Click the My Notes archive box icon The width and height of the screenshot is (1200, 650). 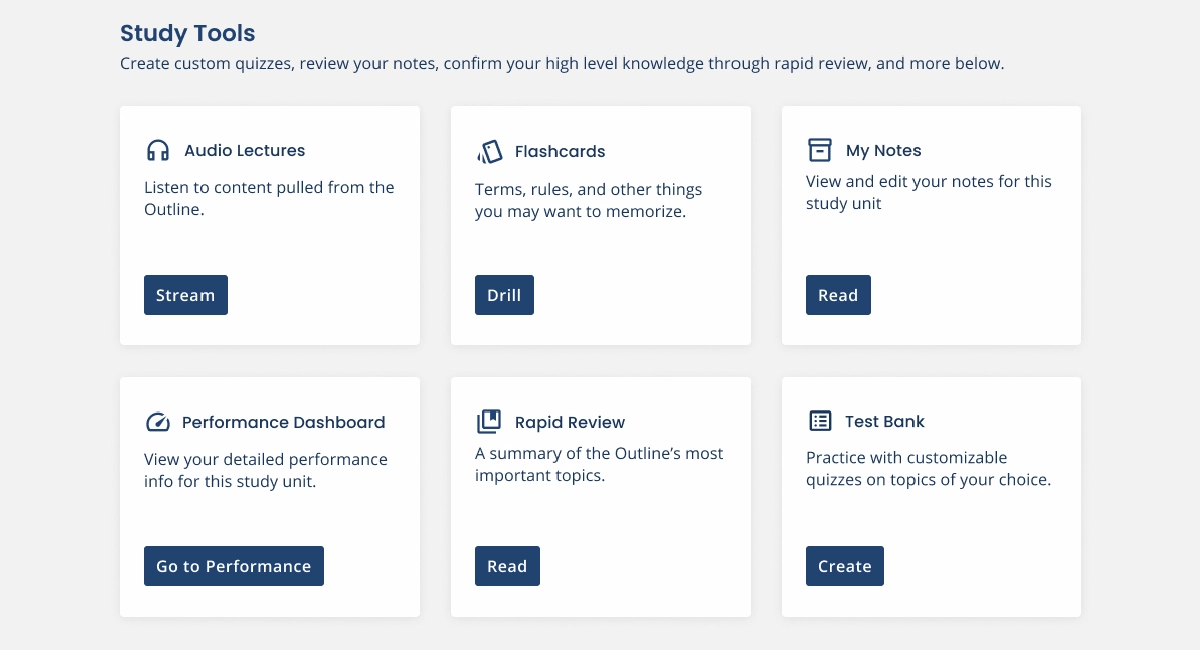[820, 150]
